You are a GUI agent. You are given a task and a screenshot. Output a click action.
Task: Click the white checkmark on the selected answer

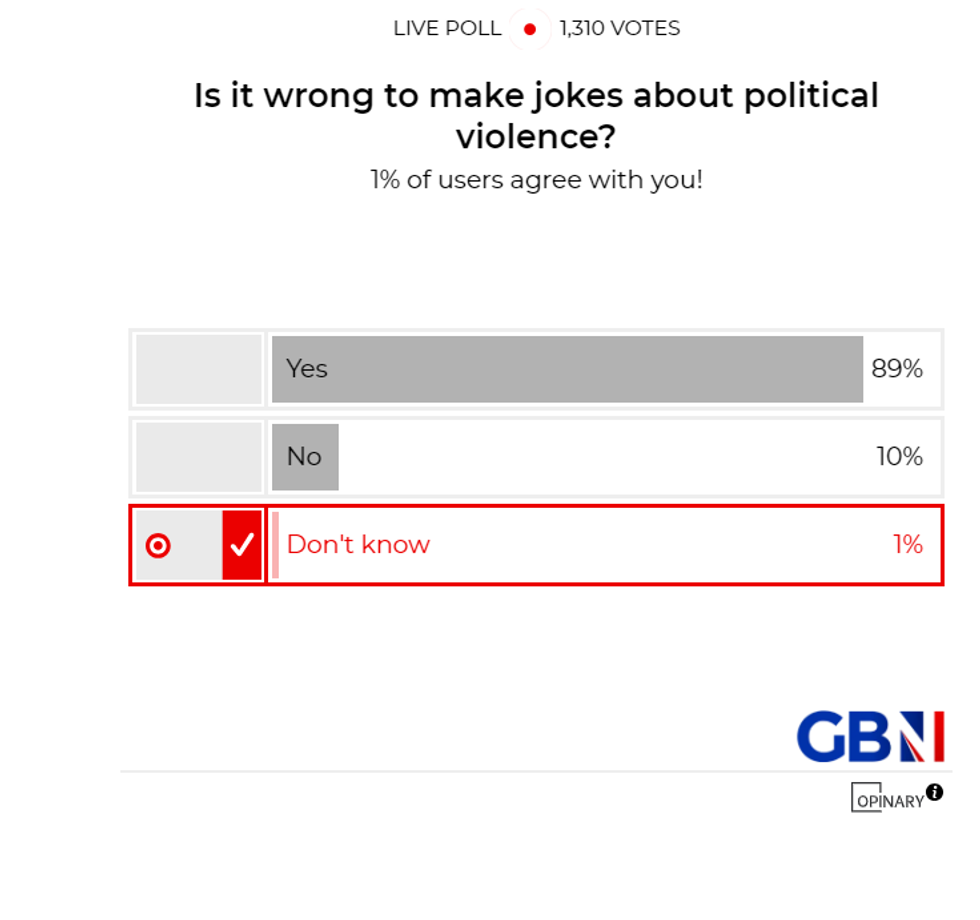tap(241, 545)
